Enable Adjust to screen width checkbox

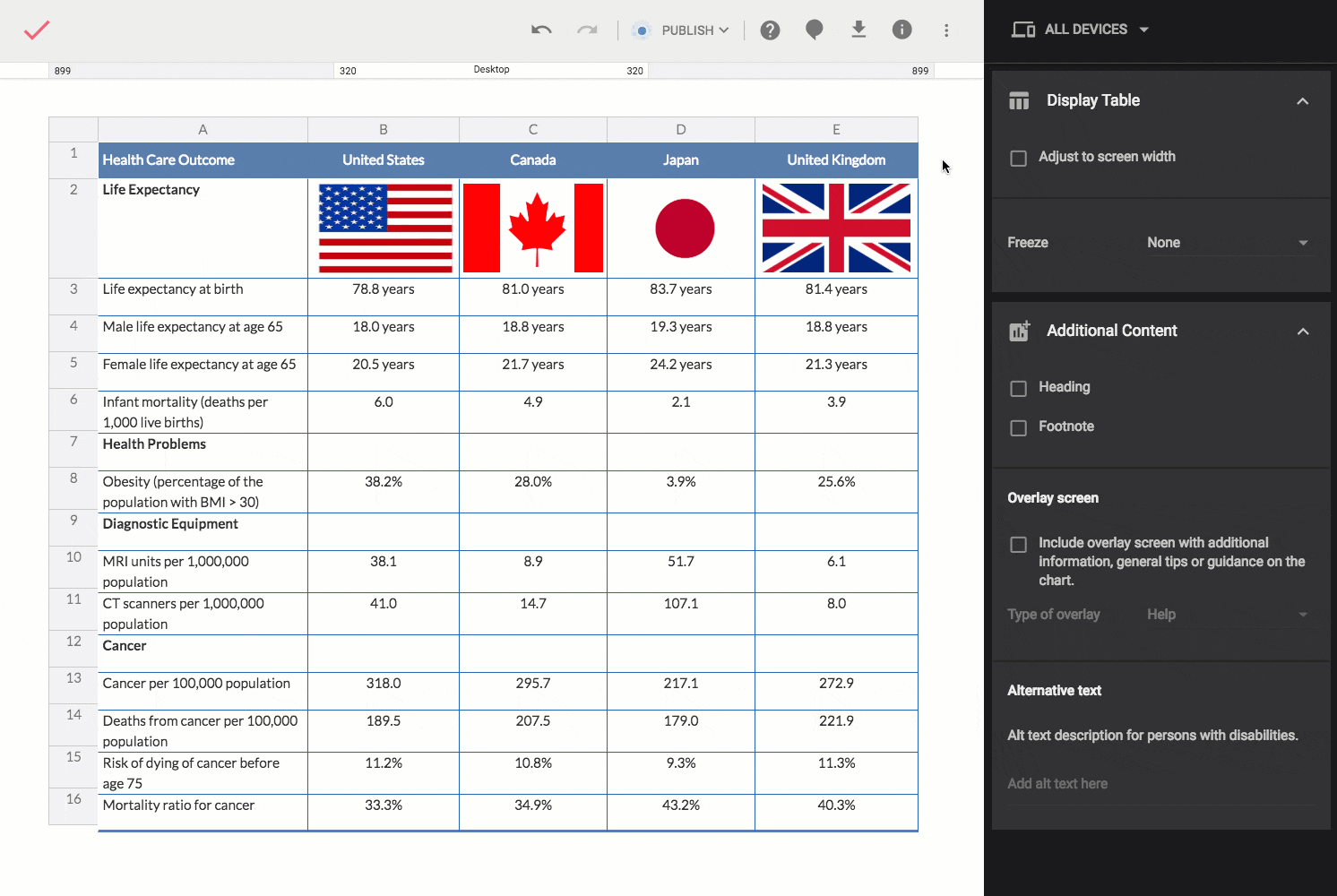click(x=1019, y=158)
